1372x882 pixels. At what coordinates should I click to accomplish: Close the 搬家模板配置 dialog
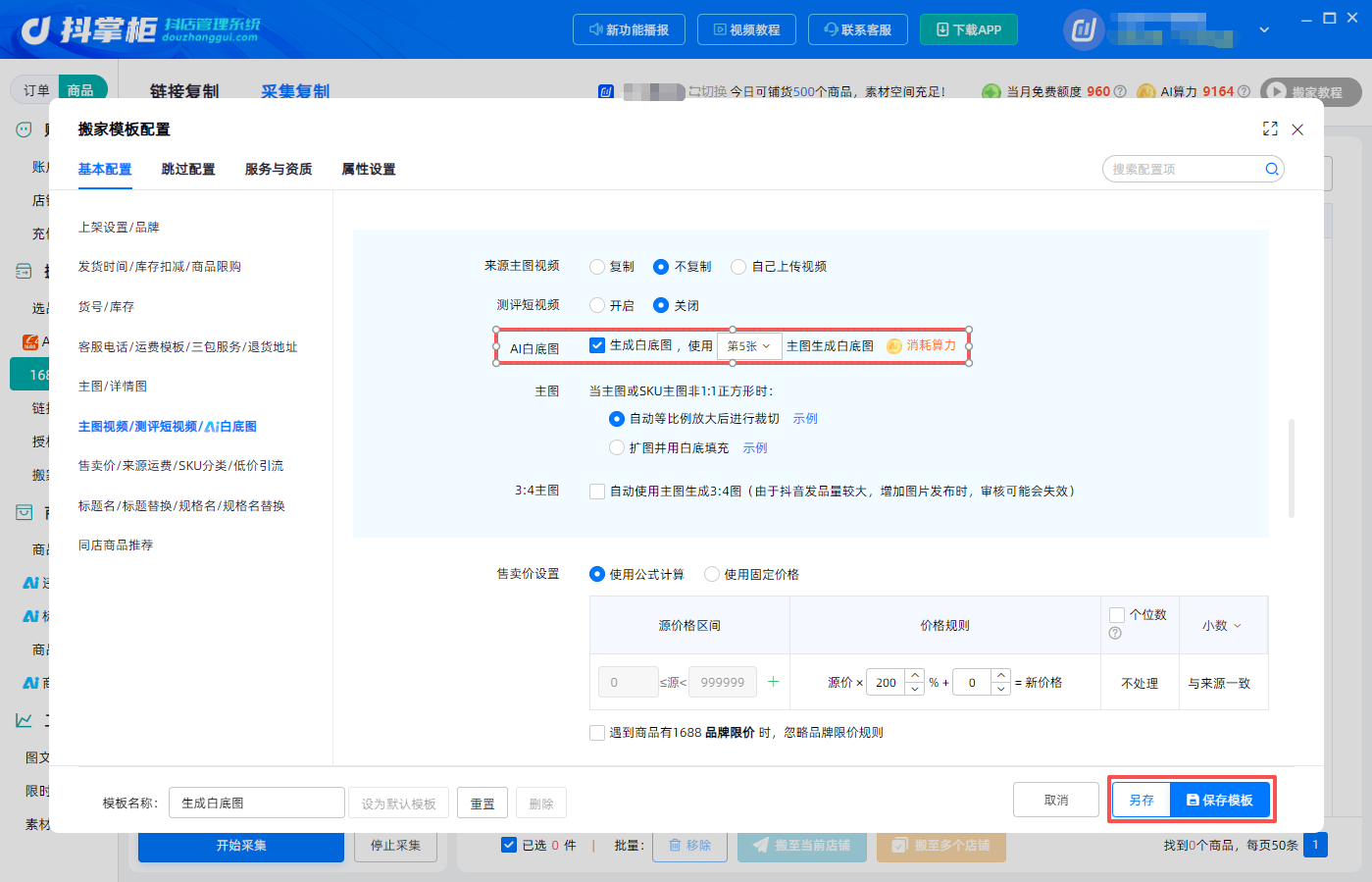(1297, 130)
